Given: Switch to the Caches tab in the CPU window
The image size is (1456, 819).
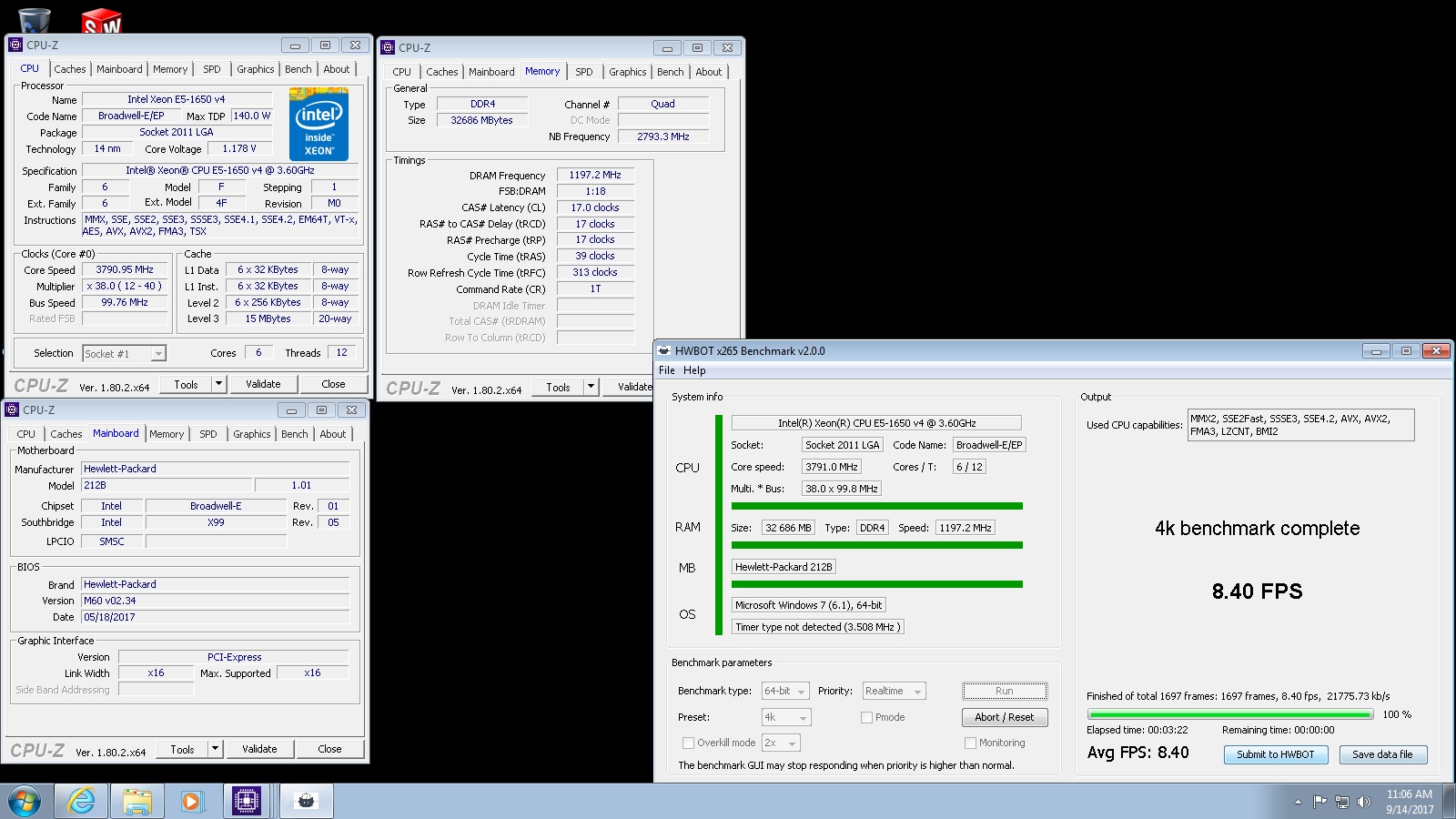Looking at the screenshot, I should [x=70, y=69].
